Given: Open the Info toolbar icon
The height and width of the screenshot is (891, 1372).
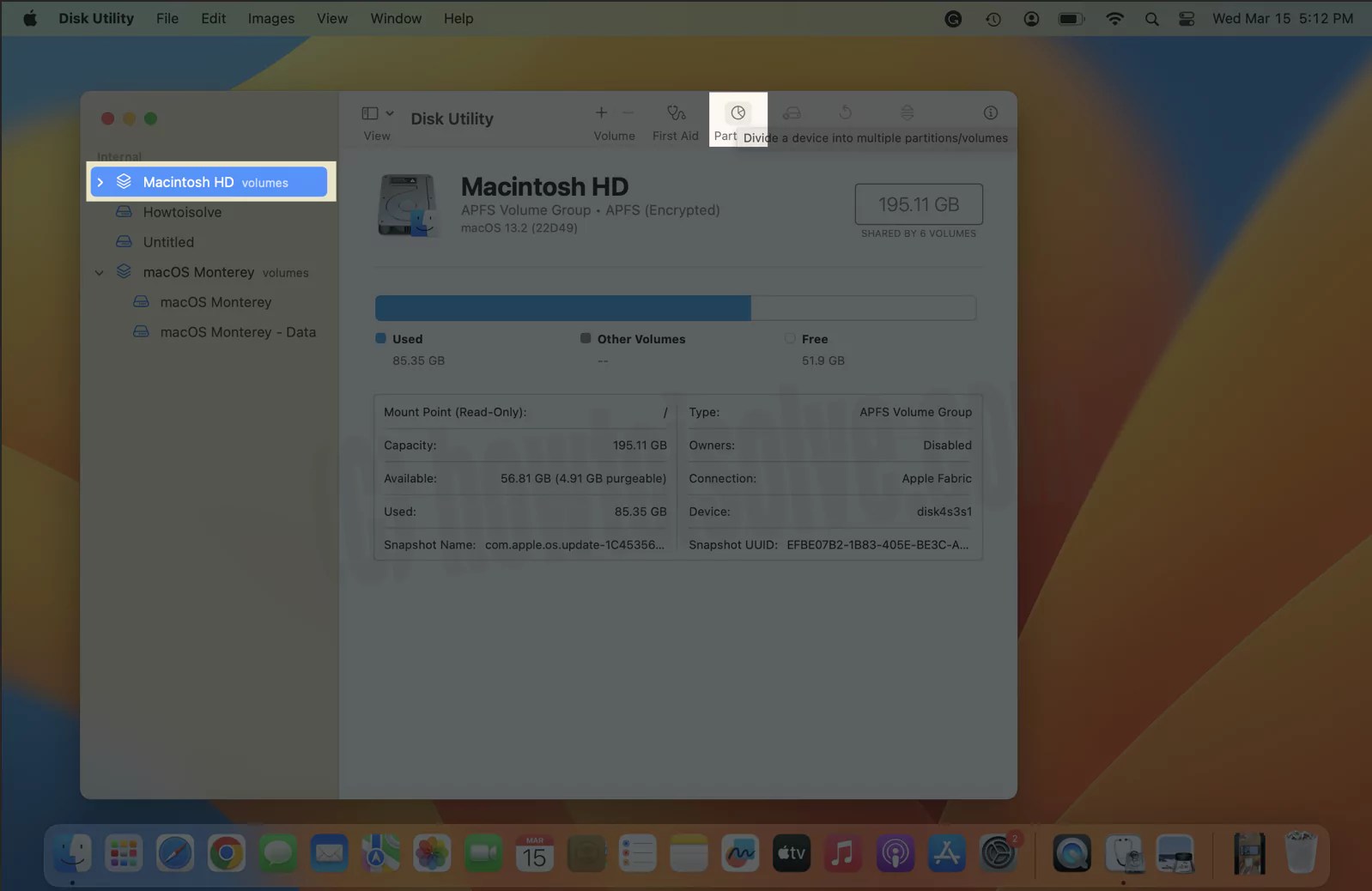Looking at the screenshot, I should (x=990, y=112).
